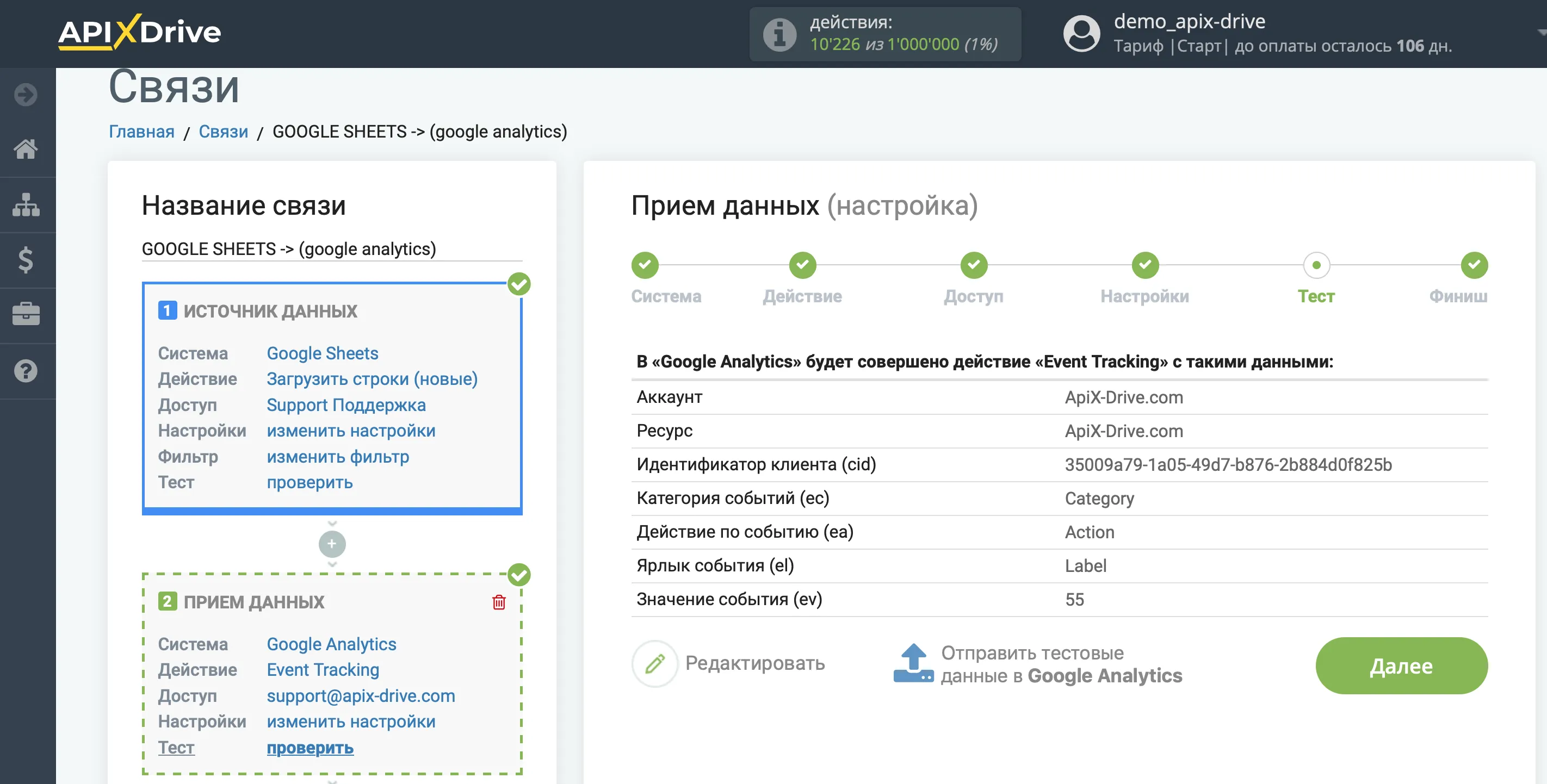
Task: Go to the Финиш step circle
Action: click(1474, 265)
